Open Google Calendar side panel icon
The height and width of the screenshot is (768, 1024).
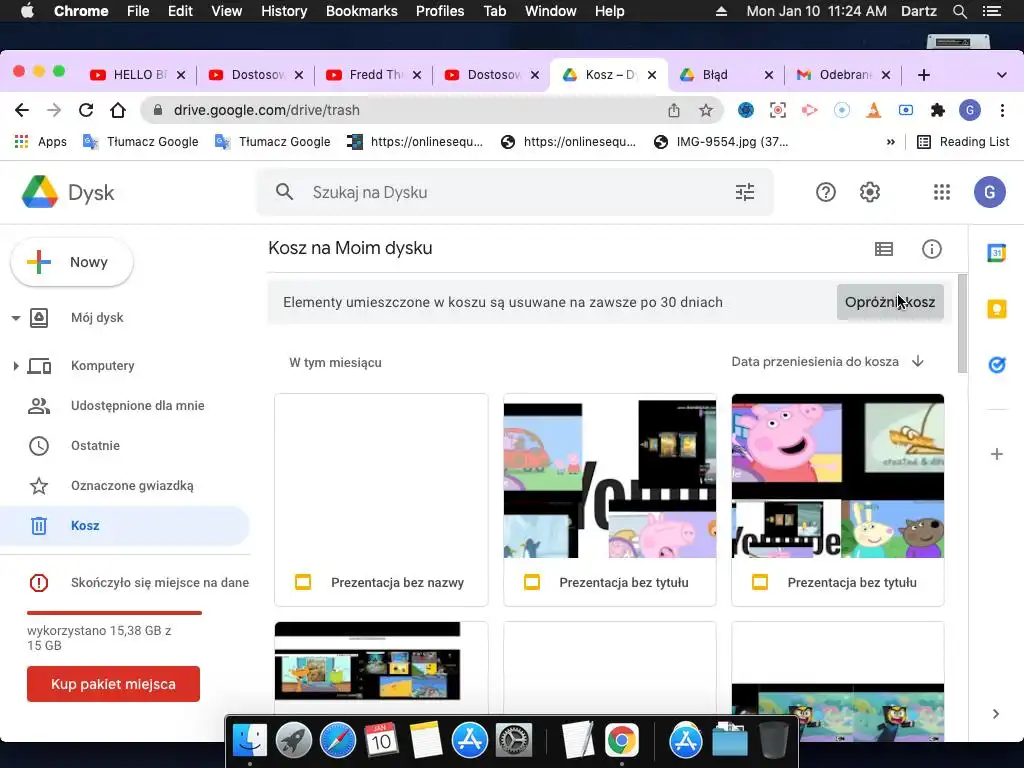coord(997,253)
